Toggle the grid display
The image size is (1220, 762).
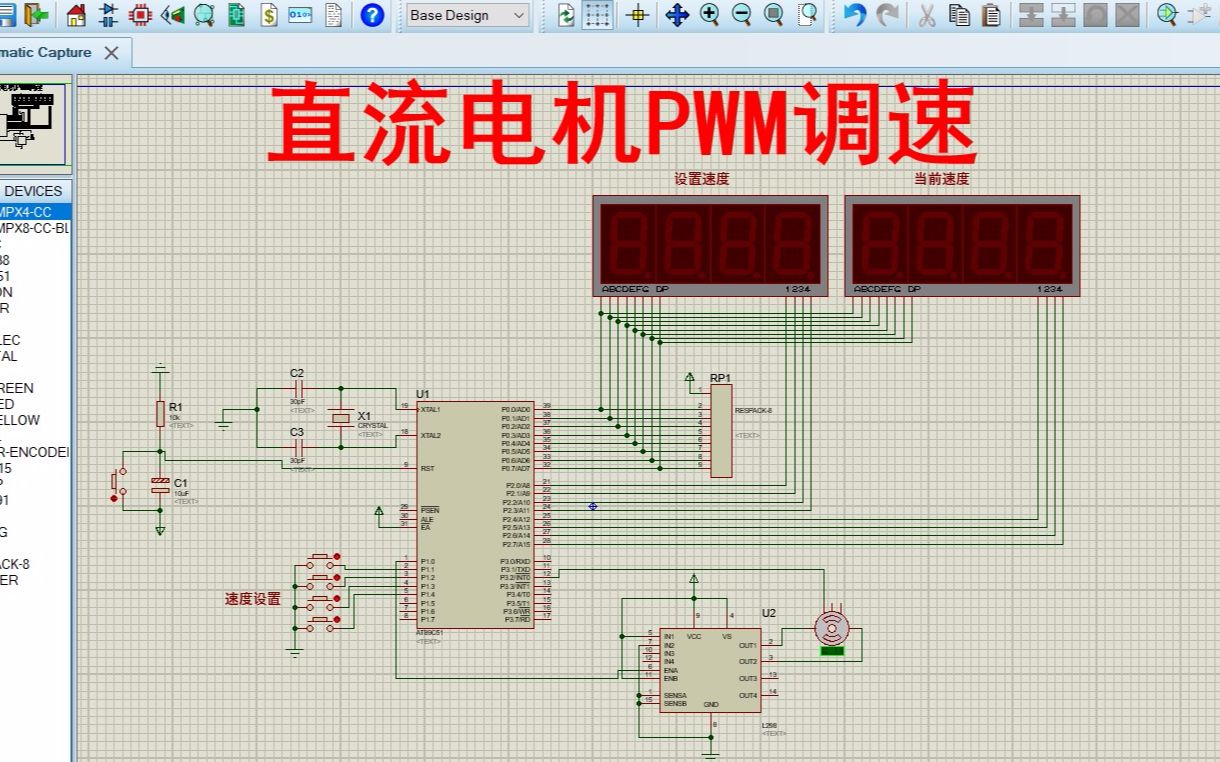tap(597, 15)
